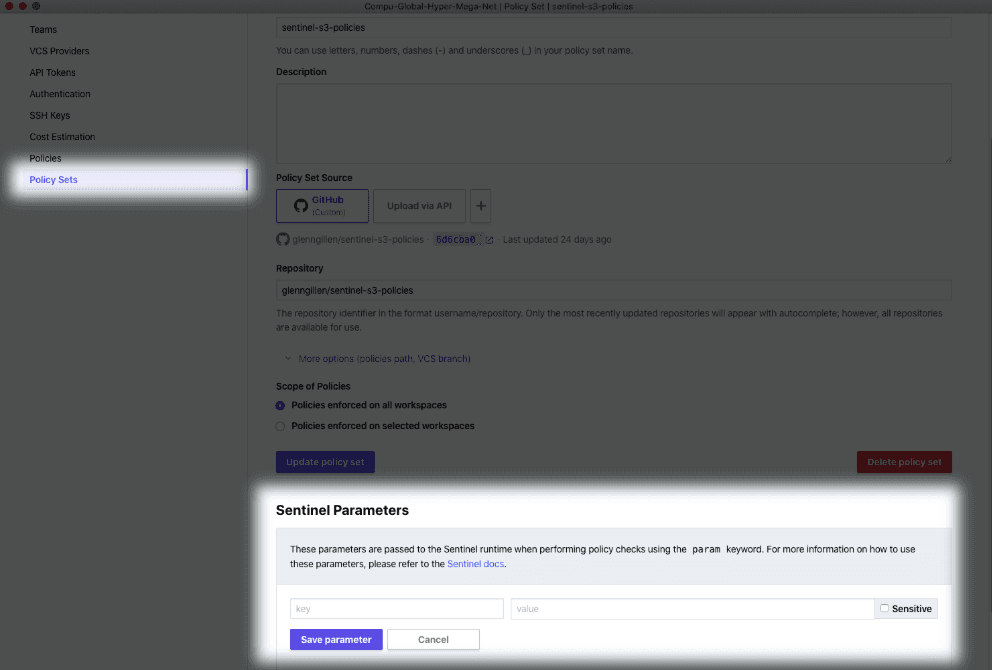Expand More options (policies path, VCS branch)
992x670 pixels.
point(384,358)
